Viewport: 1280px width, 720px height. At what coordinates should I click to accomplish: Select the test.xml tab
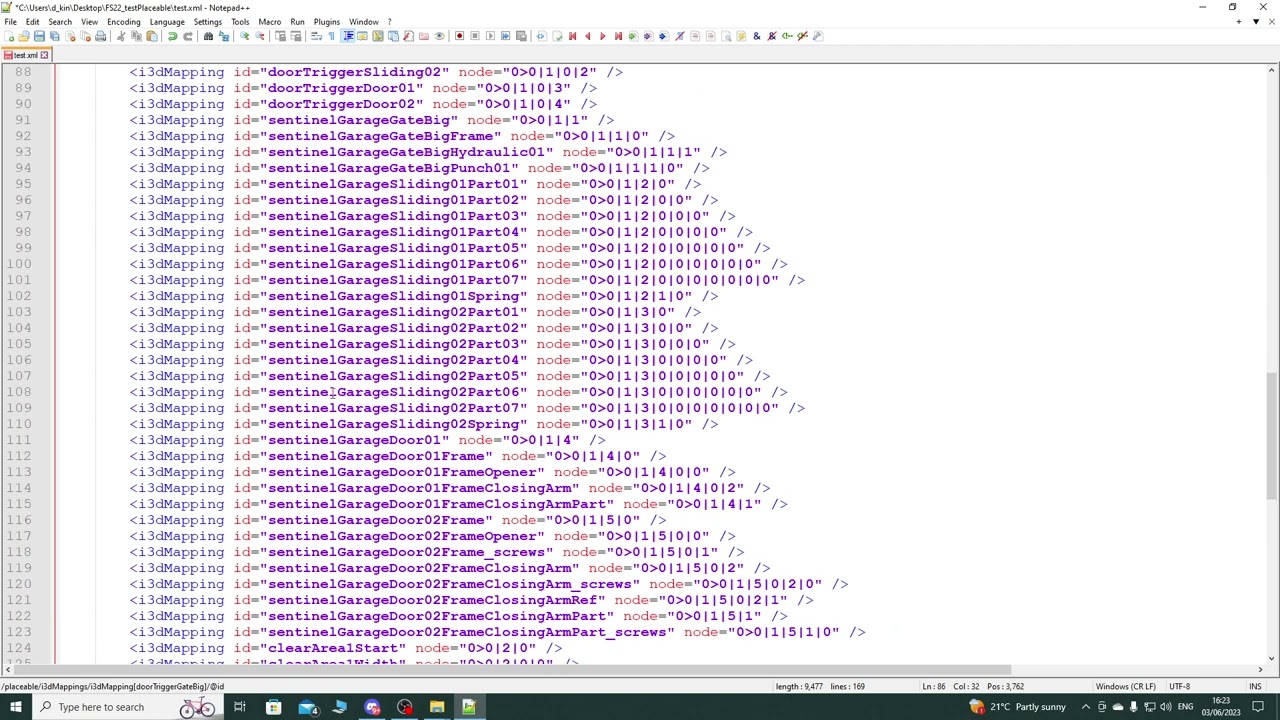click(25, 55)
